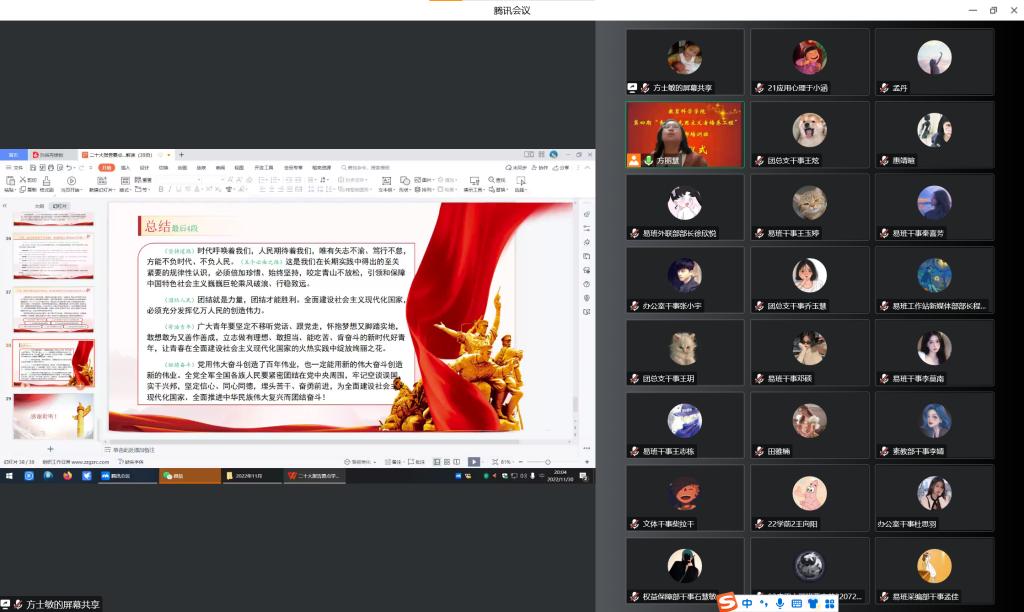1024x612 pixels.
Task: Click the Sogou voice input microphone icon
Action: point(780,603)
